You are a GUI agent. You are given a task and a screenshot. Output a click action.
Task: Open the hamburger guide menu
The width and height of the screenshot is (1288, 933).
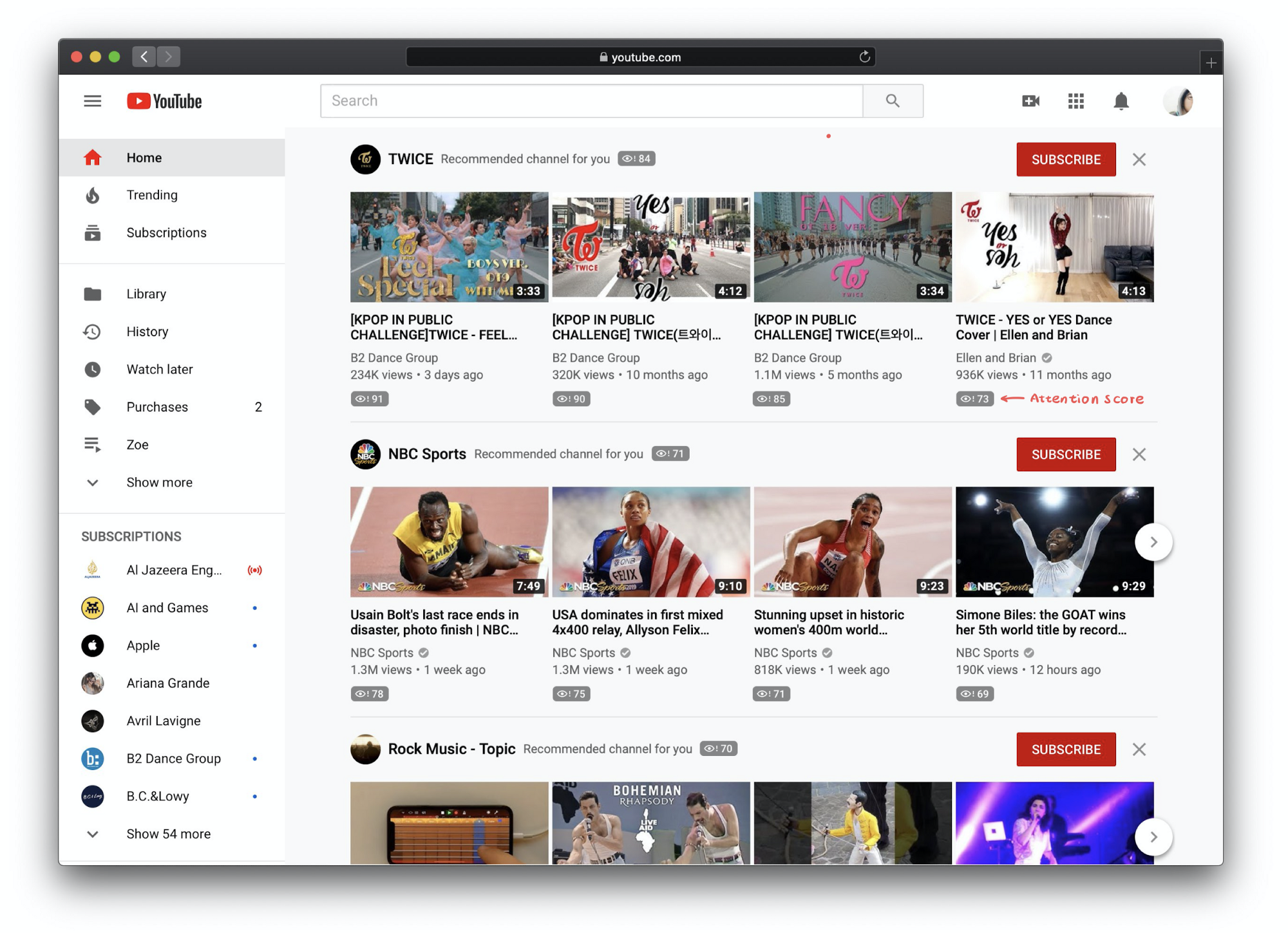[x=92, y=101]
